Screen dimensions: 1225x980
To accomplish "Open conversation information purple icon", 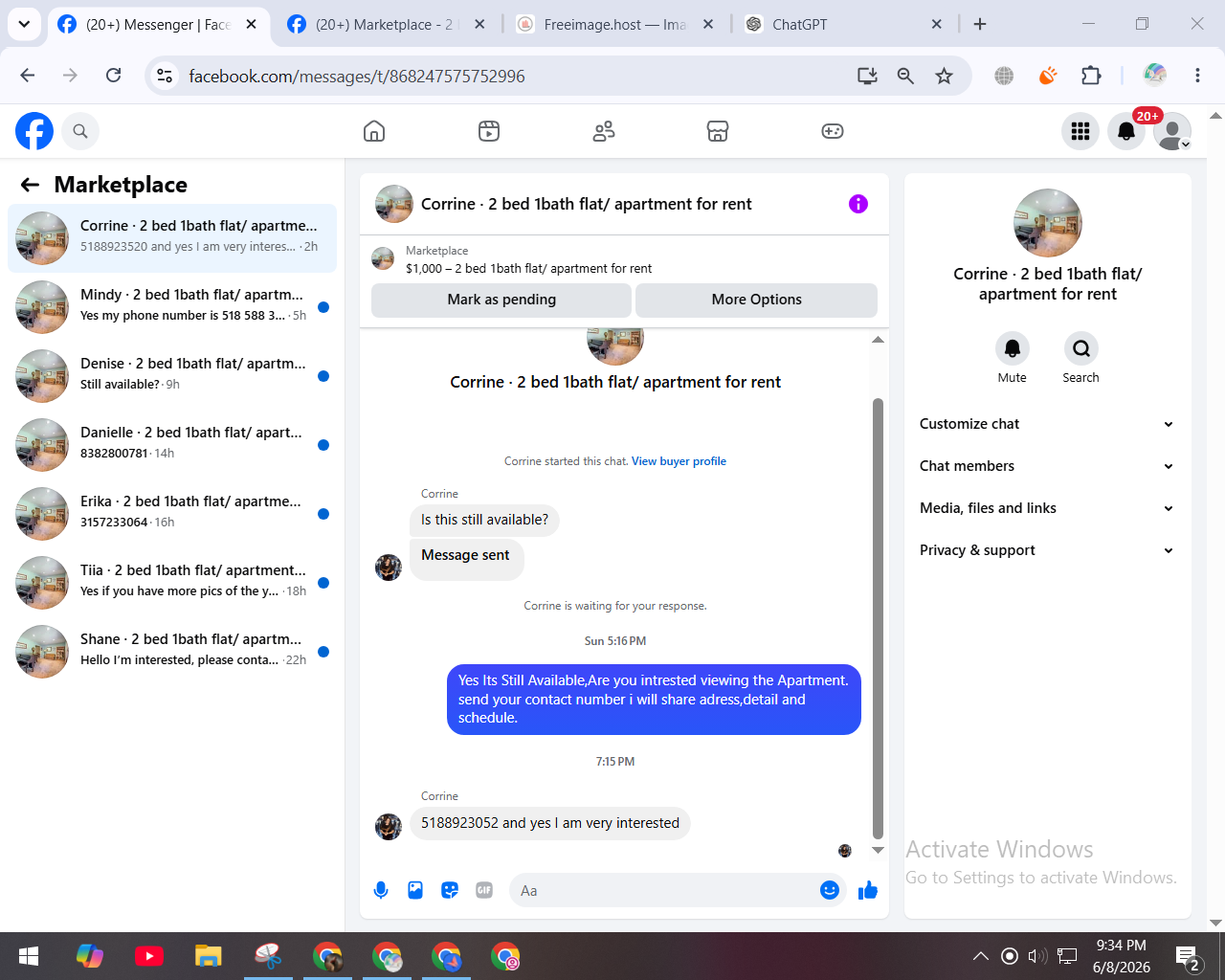I will (858, 204).
